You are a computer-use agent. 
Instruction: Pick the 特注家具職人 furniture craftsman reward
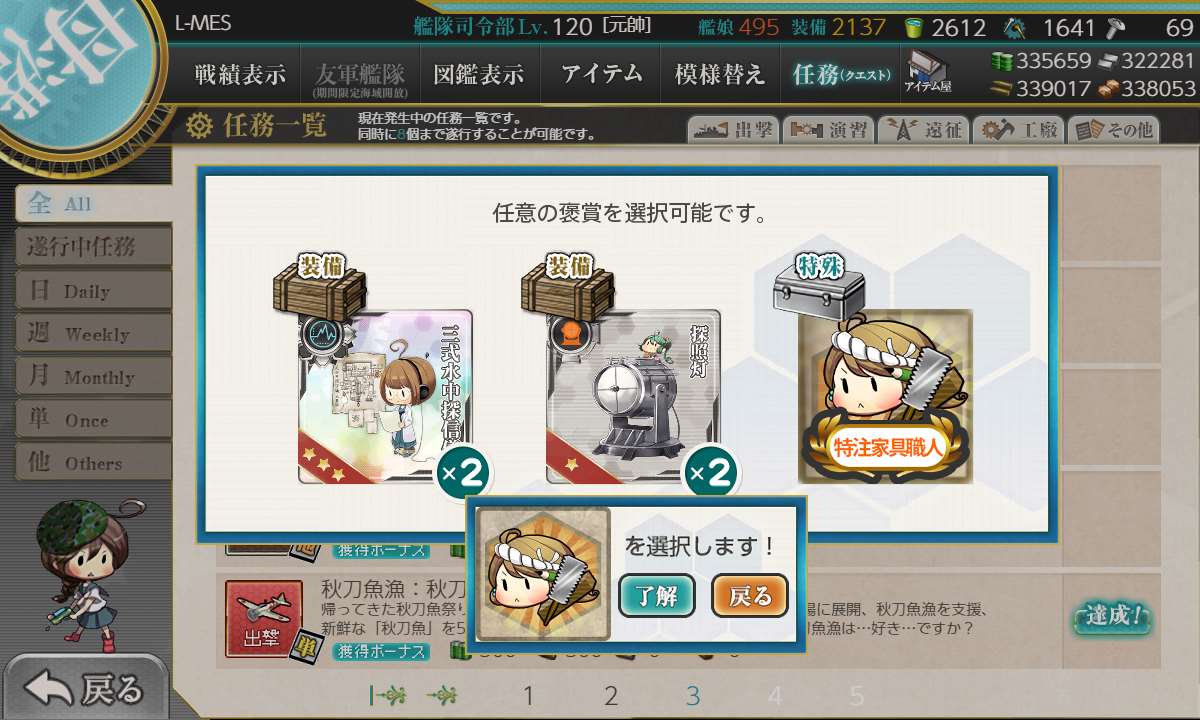(886, 396)
